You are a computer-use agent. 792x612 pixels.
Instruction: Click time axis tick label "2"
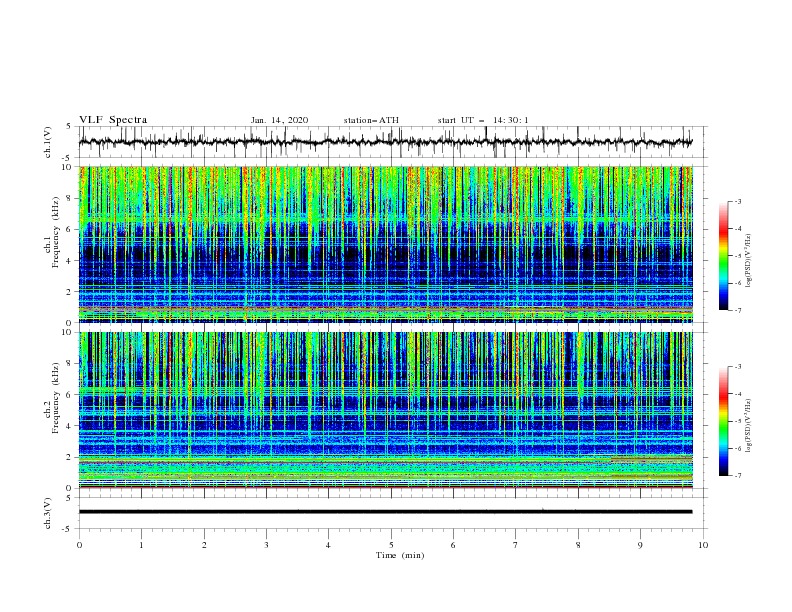pos(204,545)
